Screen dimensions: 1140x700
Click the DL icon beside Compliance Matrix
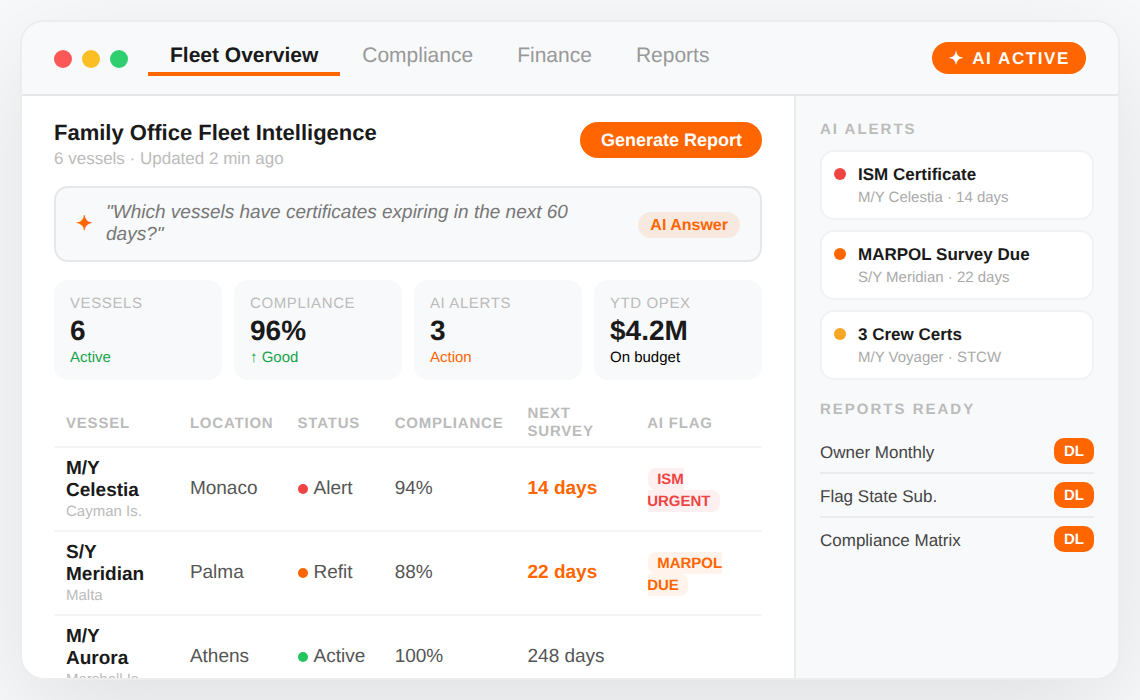click(1073, 539)
